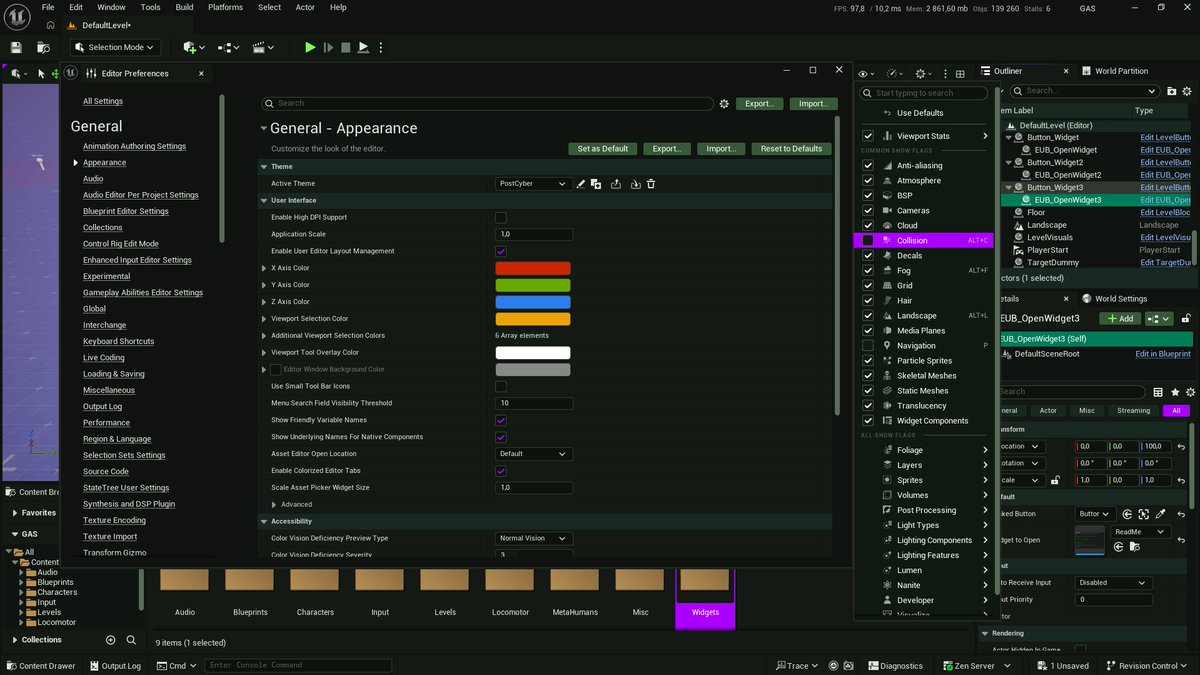The image size is (1200, 675).
Task: Reset the Location value with its arrow icon
Action: [x=1181, y=446]
